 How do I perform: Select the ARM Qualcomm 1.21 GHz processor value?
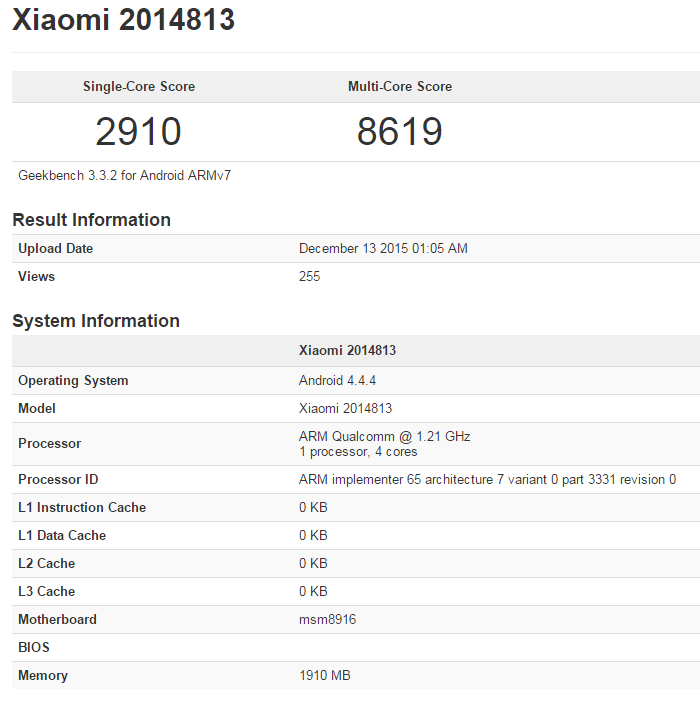tap(384, 437)
